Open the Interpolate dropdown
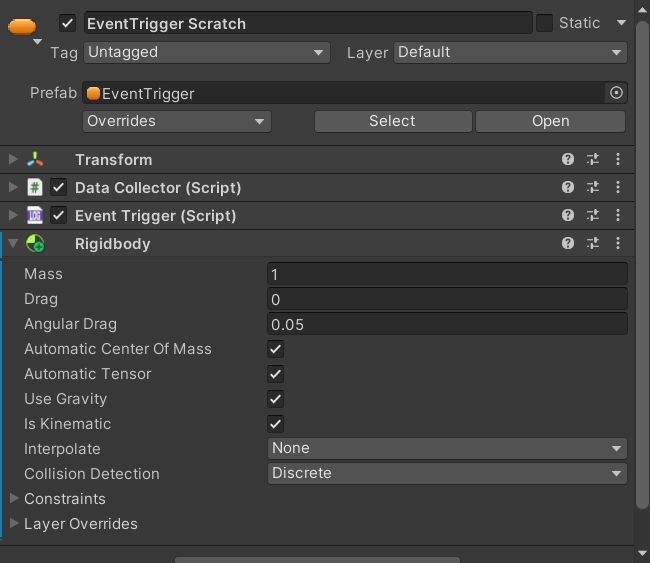The image size is (650, 563). [x=447, y=449]
